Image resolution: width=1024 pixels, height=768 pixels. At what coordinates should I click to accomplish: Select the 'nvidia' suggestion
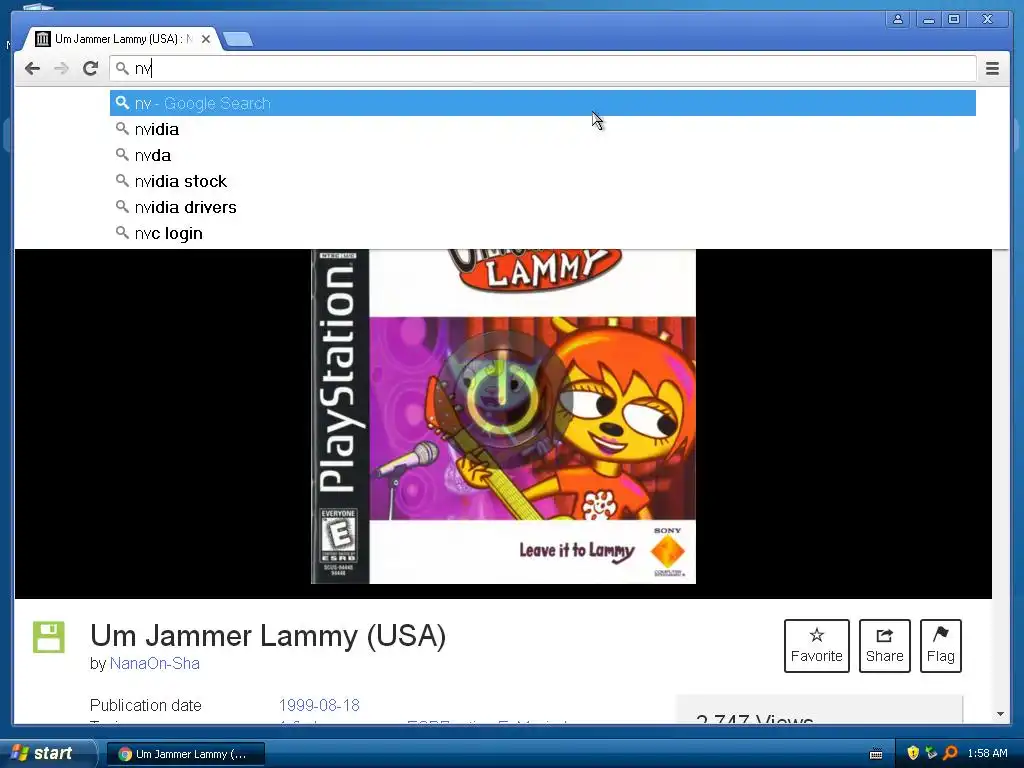point(543,129)
